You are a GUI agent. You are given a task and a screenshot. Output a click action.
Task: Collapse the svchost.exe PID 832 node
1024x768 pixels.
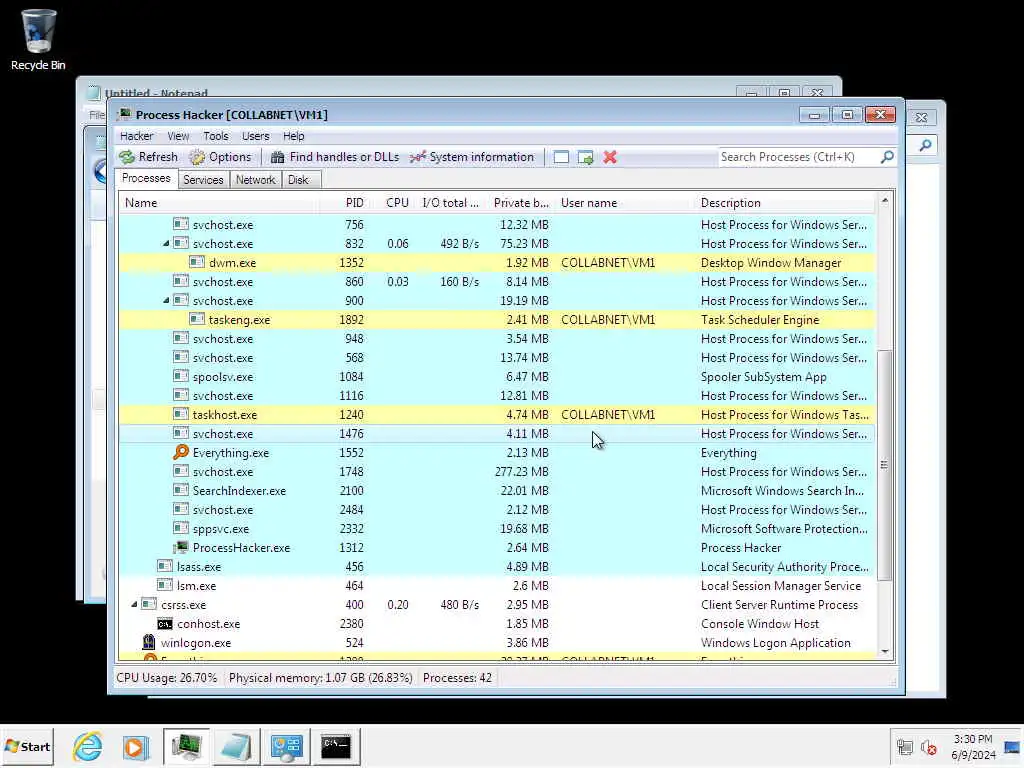pos(166,244)
